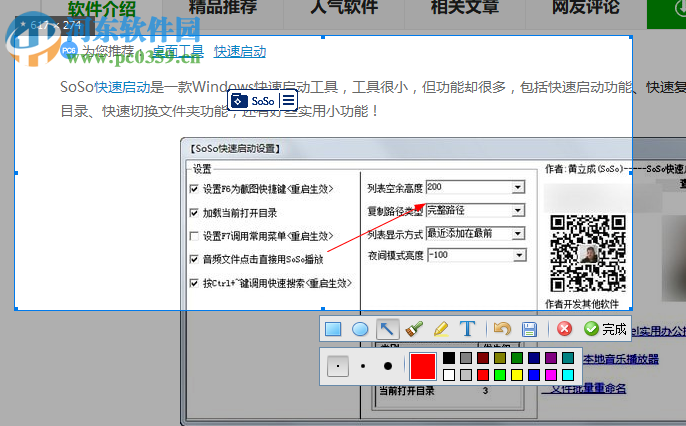The image size is (686, 426).
Task: Undo the last annotation
Action: pyautogui.click(x=502, y=329)
